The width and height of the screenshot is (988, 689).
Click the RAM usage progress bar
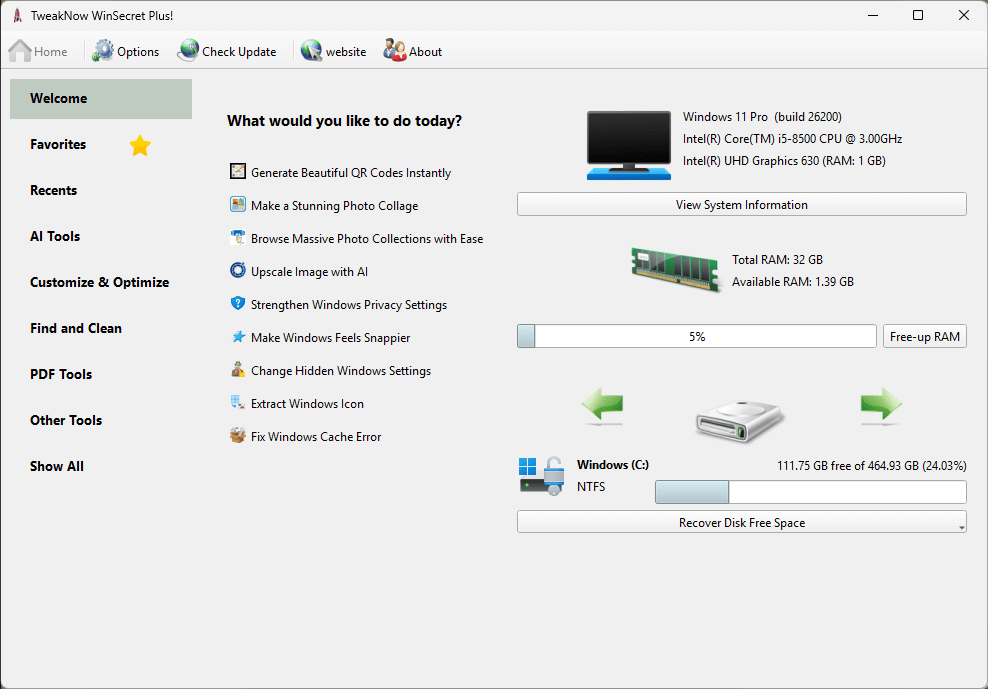(x=696, y=337)
